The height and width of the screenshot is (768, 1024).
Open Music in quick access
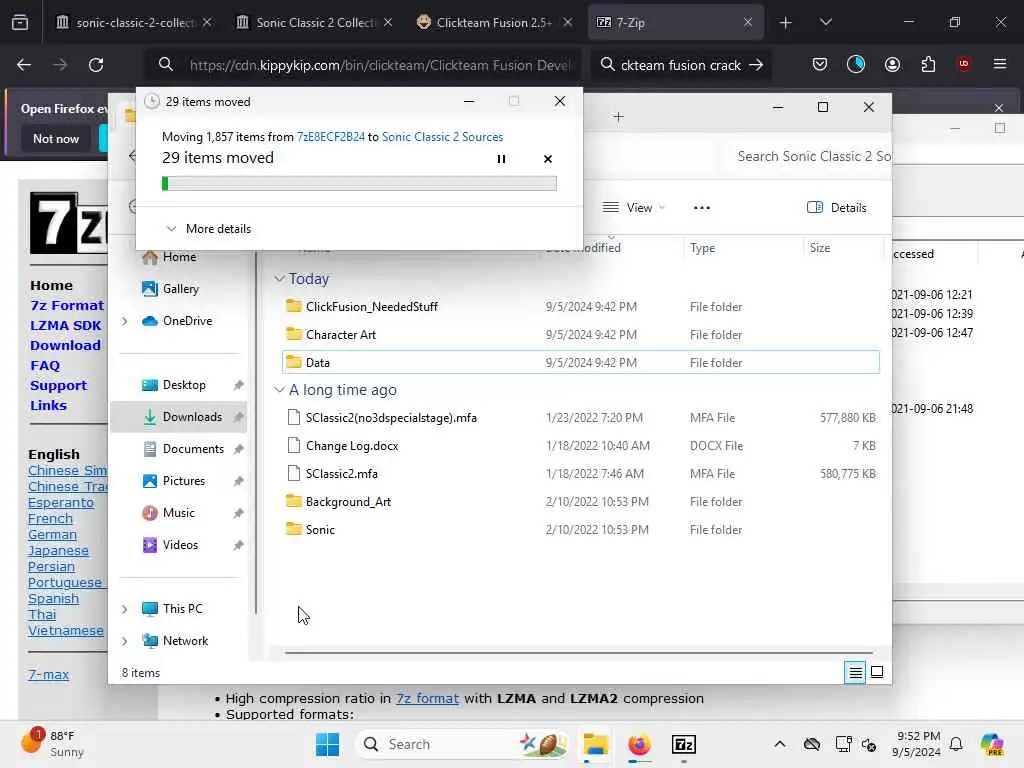tap(178, 513)
